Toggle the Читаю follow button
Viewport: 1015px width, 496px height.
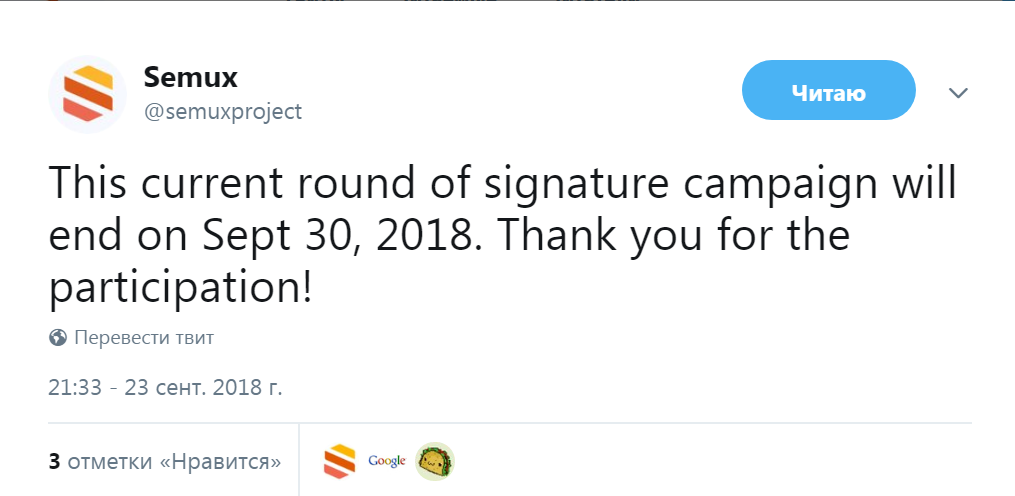click(829, 91)
